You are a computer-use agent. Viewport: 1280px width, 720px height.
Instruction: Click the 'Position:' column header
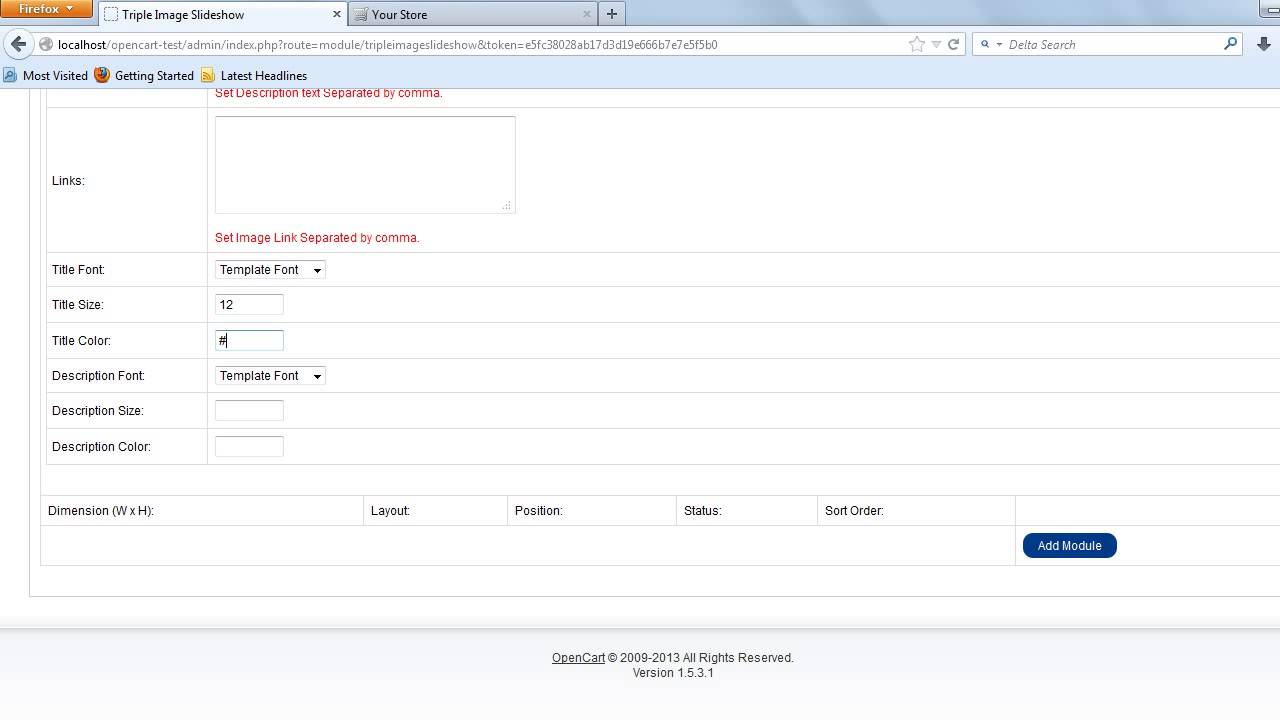coord(539,511)
